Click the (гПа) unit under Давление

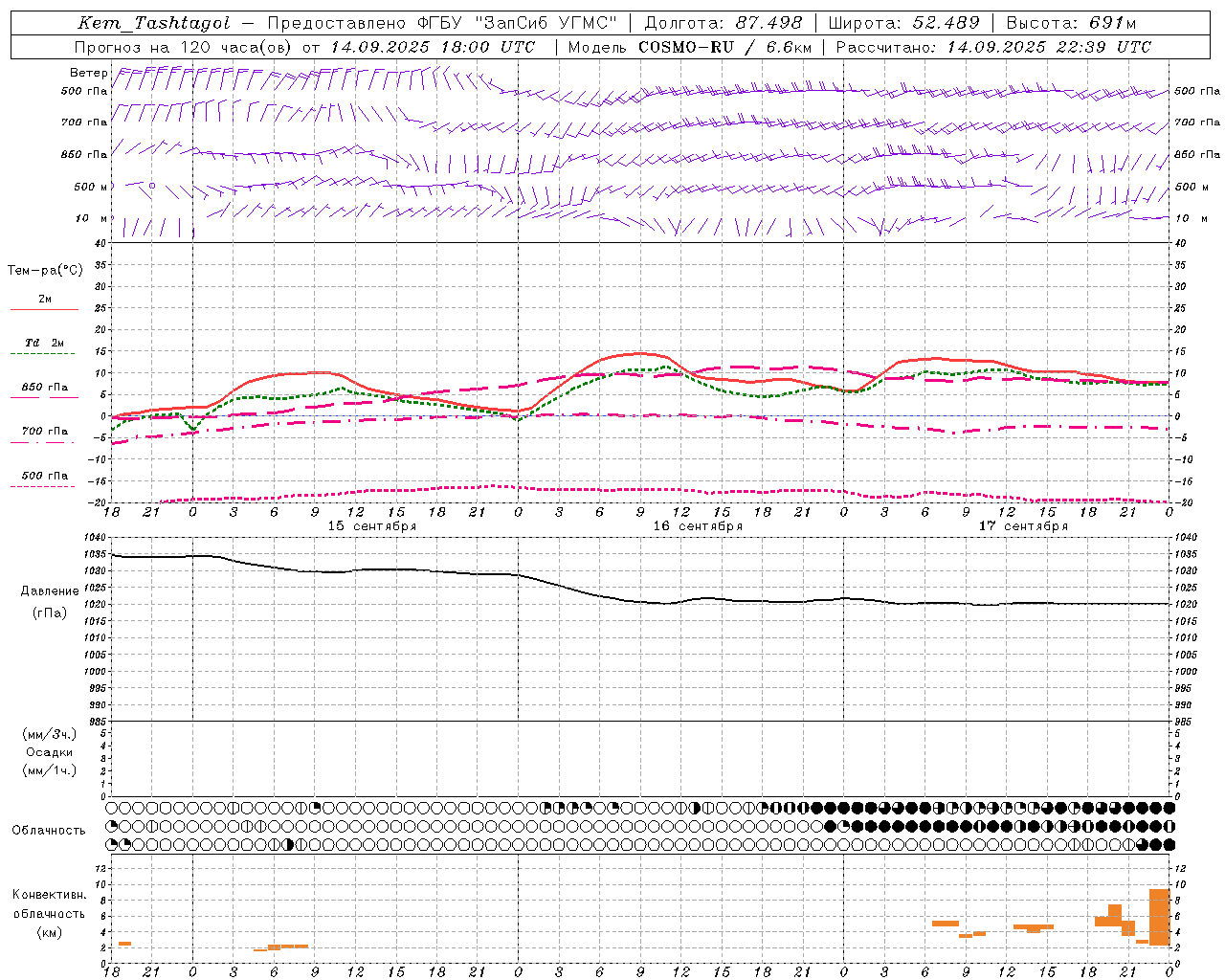coord(50,613)
